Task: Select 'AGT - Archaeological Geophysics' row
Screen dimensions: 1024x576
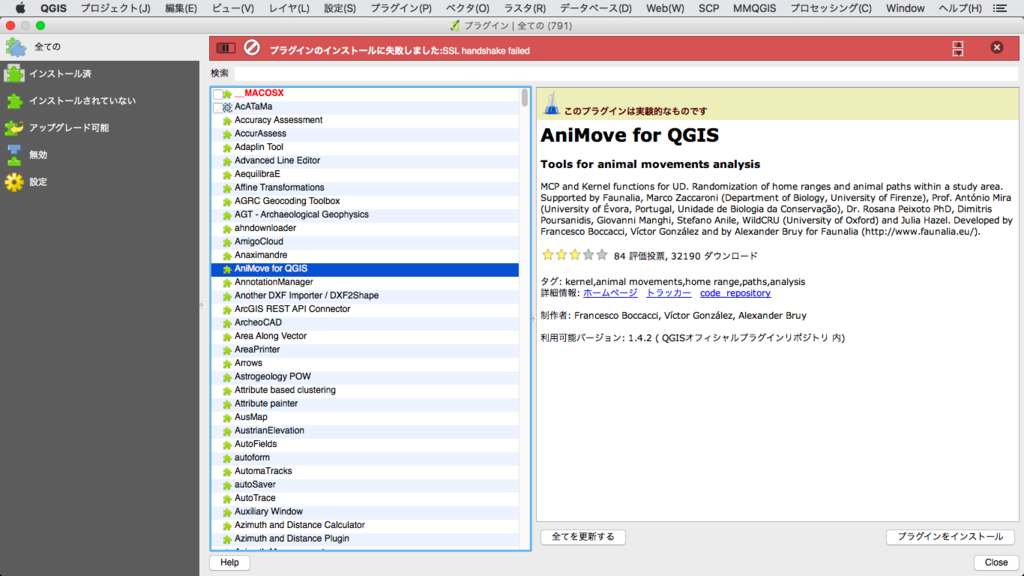Action: (x=365, y=215)
